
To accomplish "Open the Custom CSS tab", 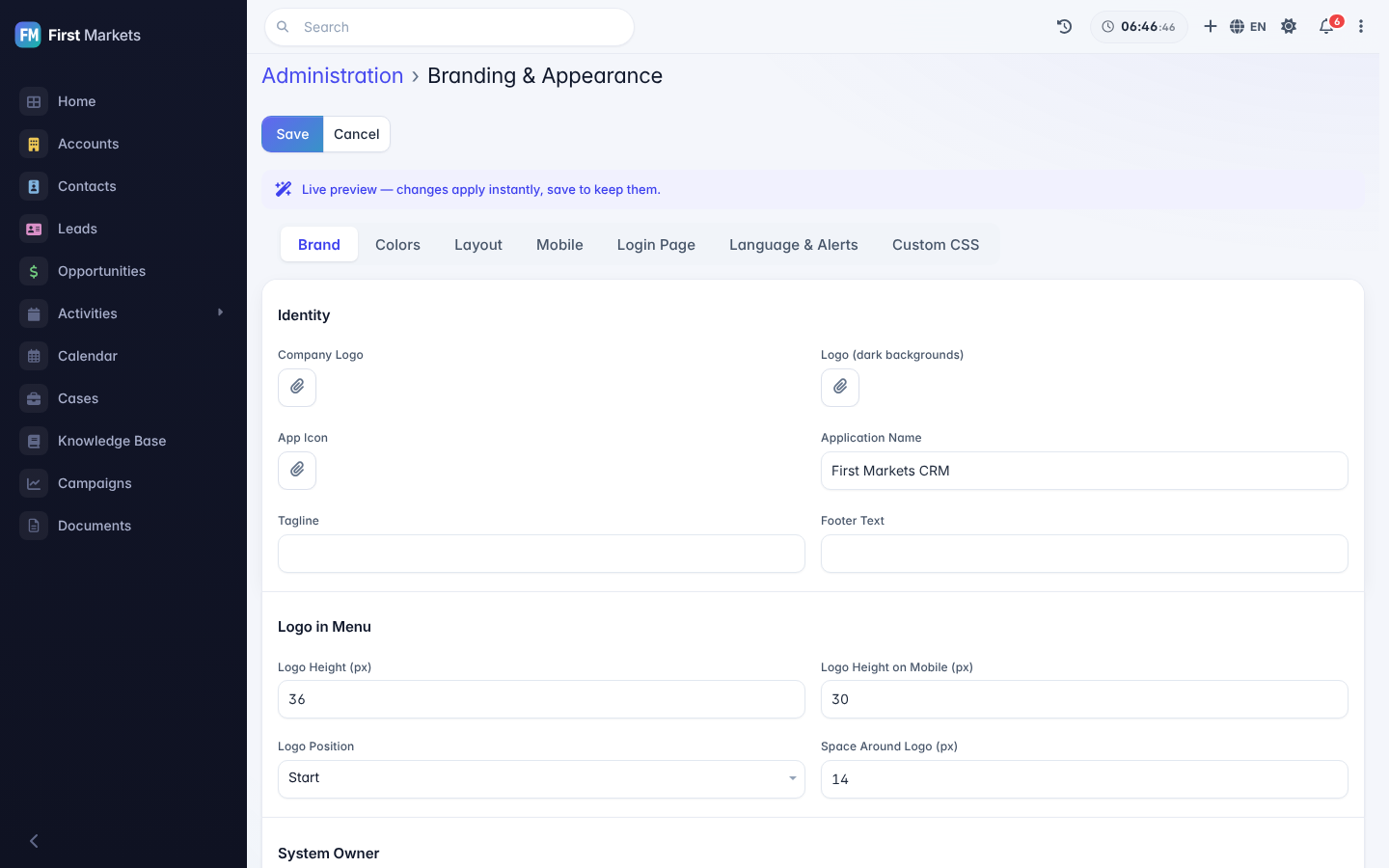I will click(936, 245).
